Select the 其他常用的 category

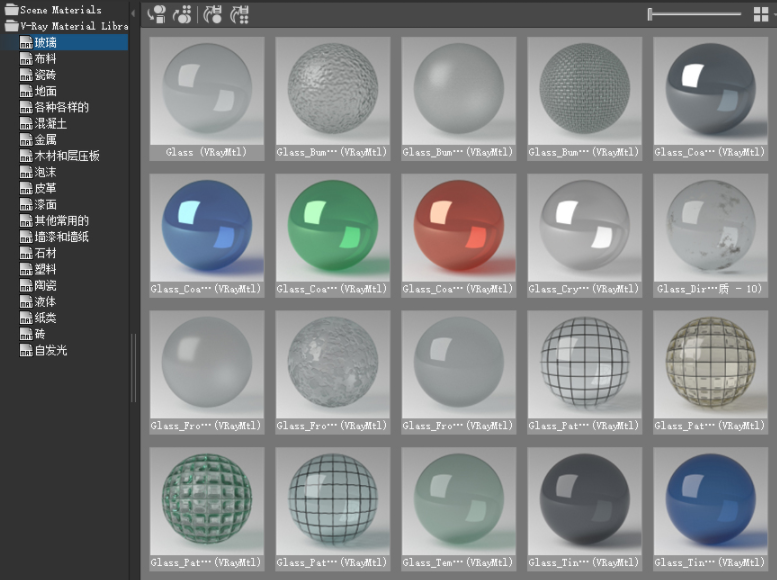click(x=55, y=221)
